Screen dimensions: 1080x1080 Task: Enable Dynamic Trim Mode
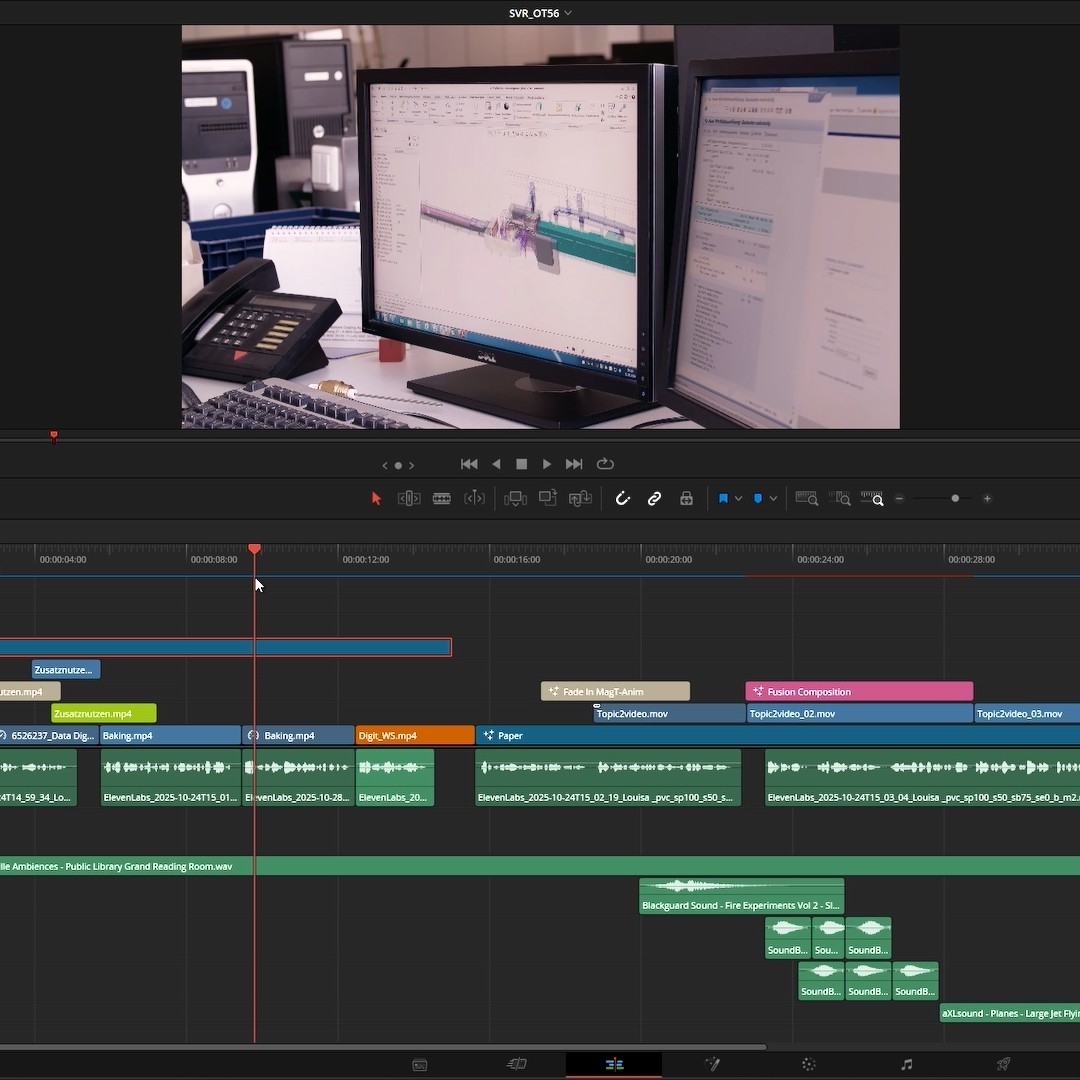(x=475, y=498)
